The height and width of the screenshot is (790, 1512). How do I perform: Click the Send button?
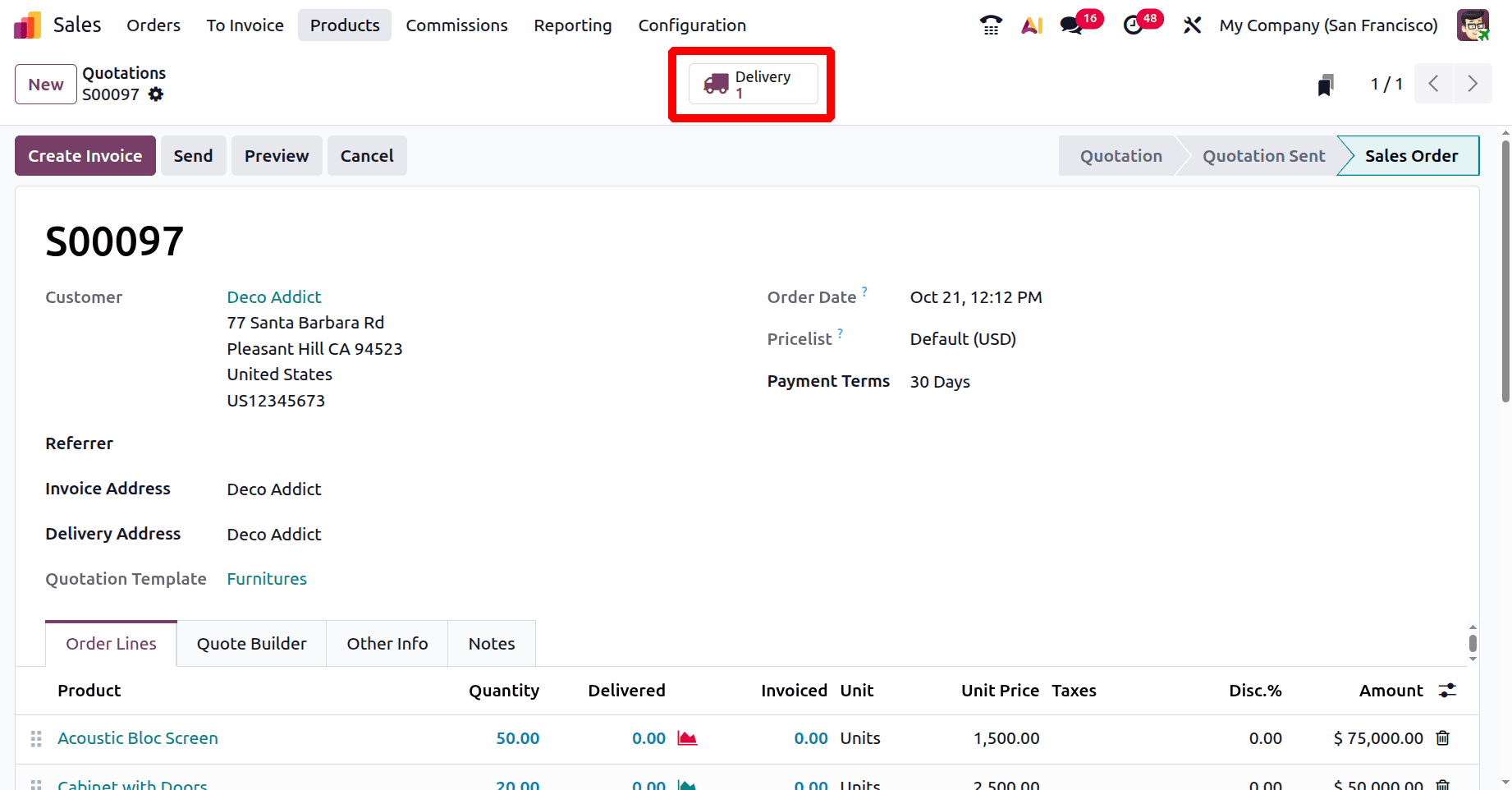(193, 156)
